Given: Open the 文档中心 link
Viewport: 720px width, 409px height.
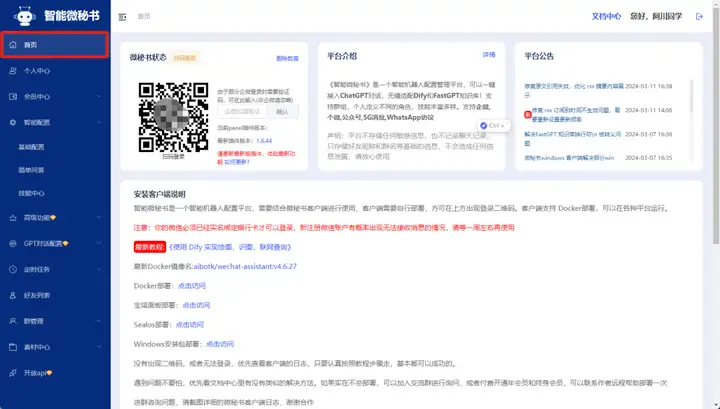Looking at the screenshot, I should pos(606,17).
